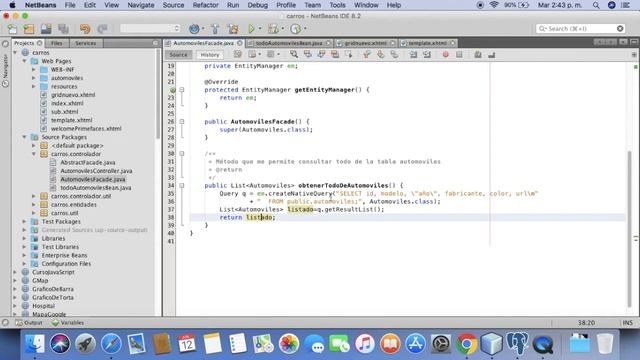640x360 pixels.
Task: Click the Previous Bookmark icon
Action: (367, 54)
